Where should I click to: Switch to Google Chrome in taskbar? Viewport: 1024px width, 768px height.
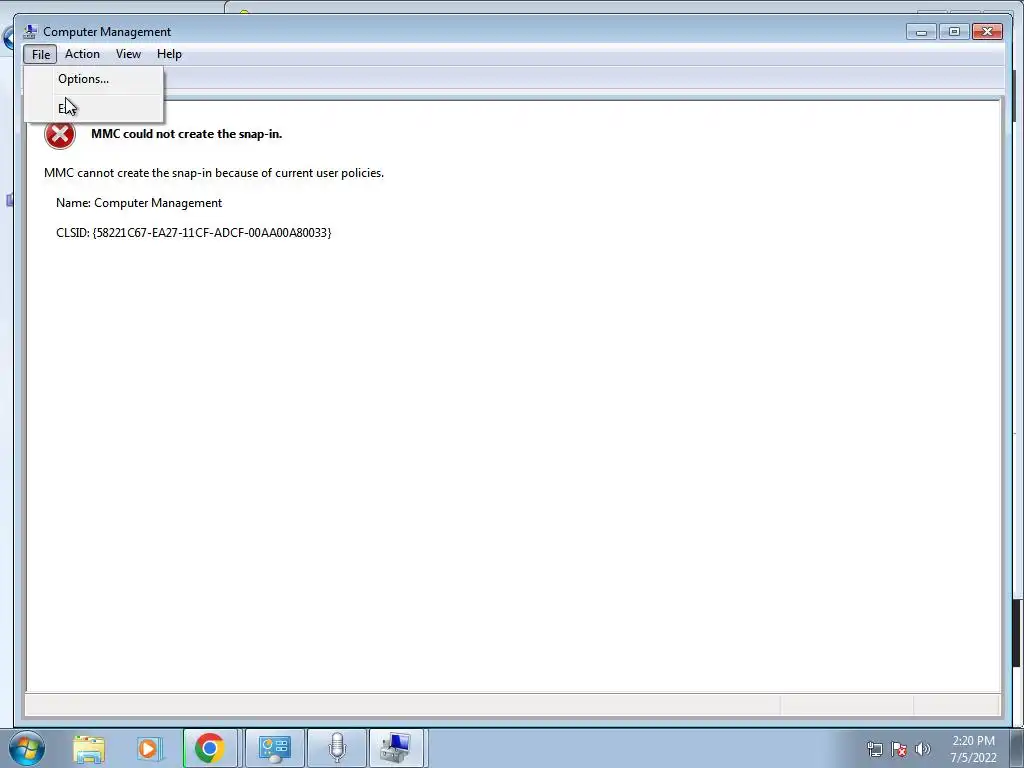point(210,748)
